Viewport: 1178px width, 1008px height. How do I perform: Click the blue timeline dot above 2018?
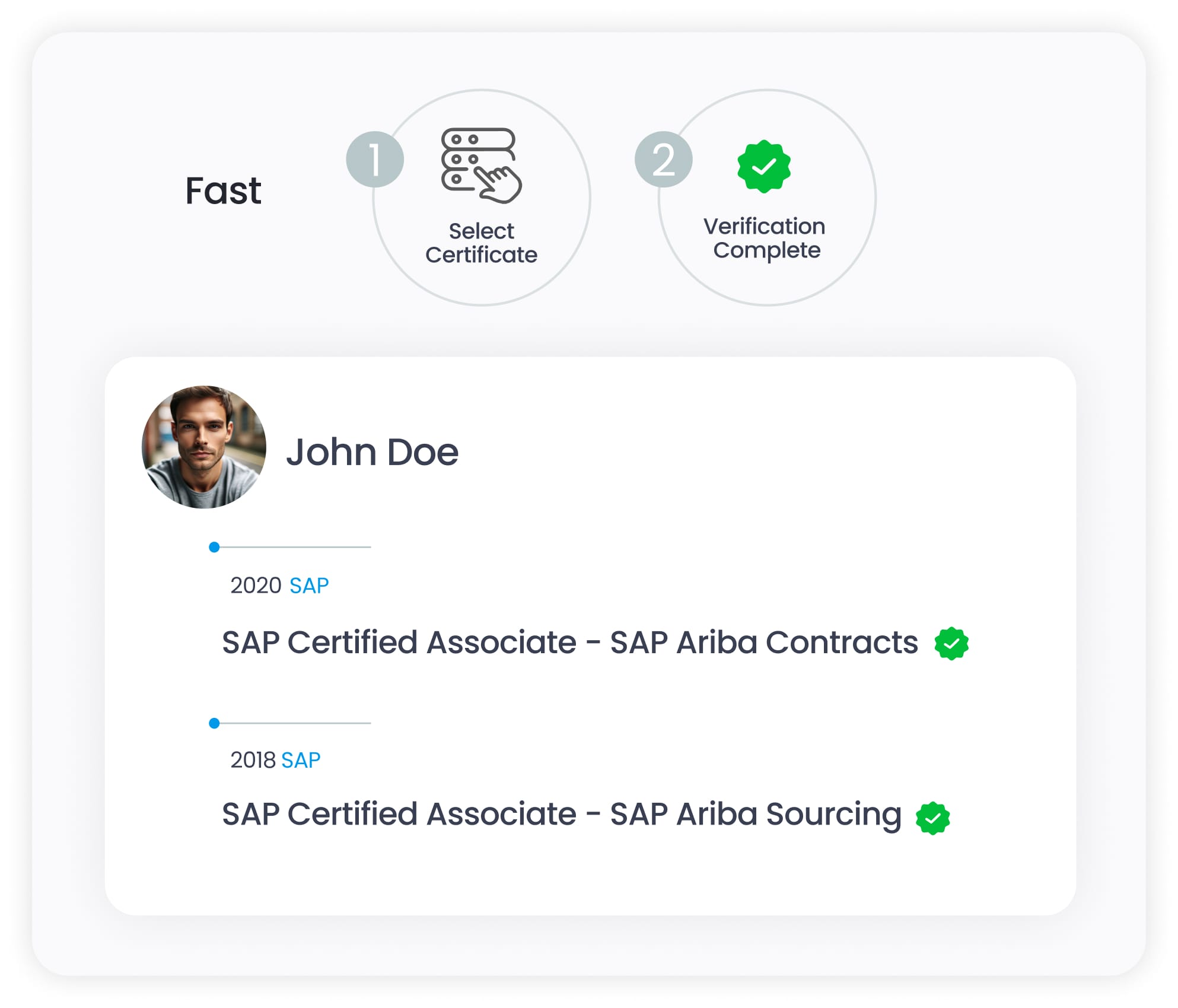pos(214,723)
